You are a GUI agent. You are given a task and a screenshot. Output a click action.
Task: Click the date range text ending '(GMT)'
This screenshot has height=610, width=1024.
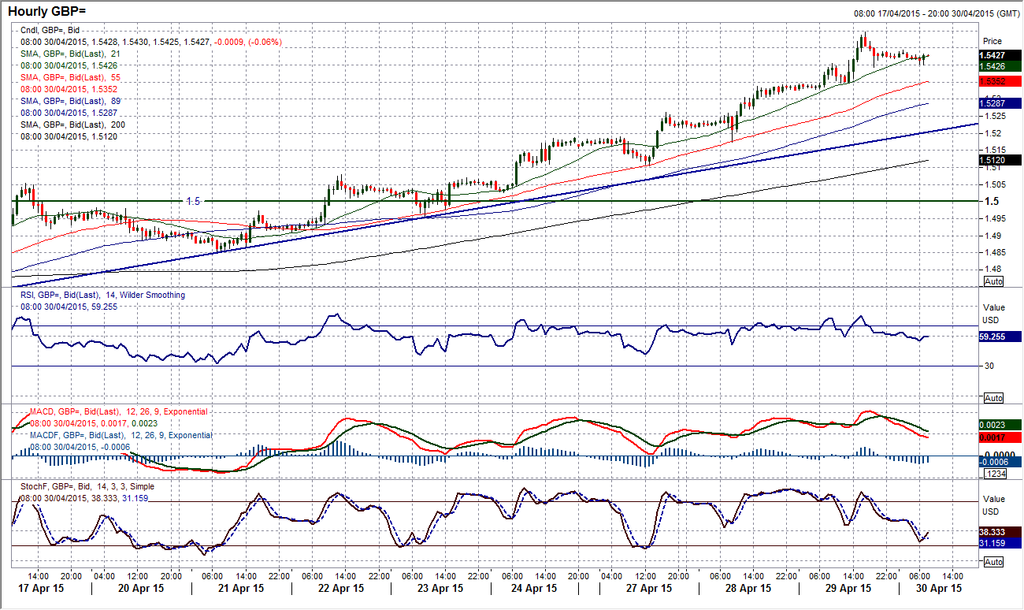click(936, 13)
